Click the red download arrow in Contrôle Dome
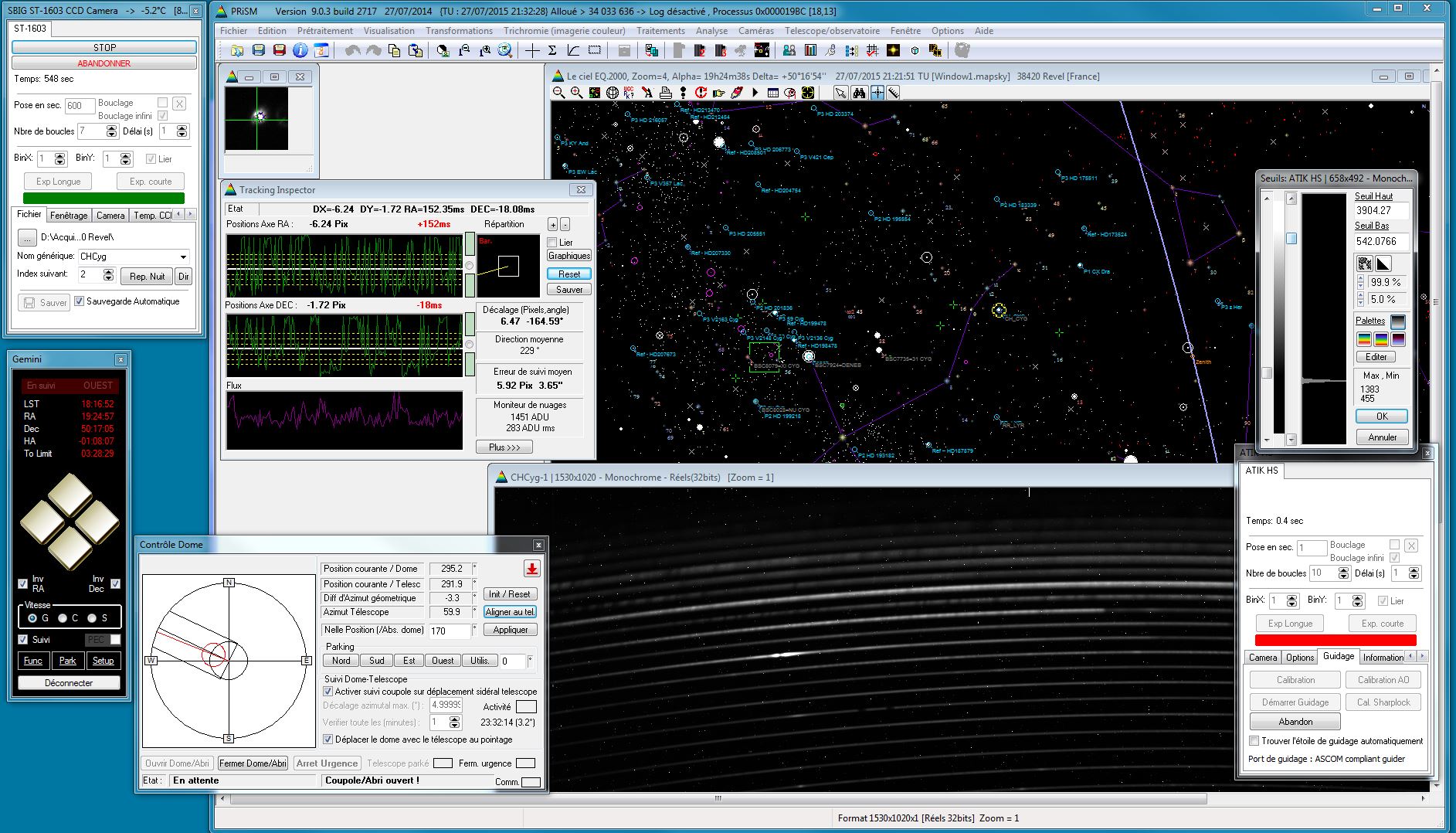The image size is (1456, 833). coord(531,569)
